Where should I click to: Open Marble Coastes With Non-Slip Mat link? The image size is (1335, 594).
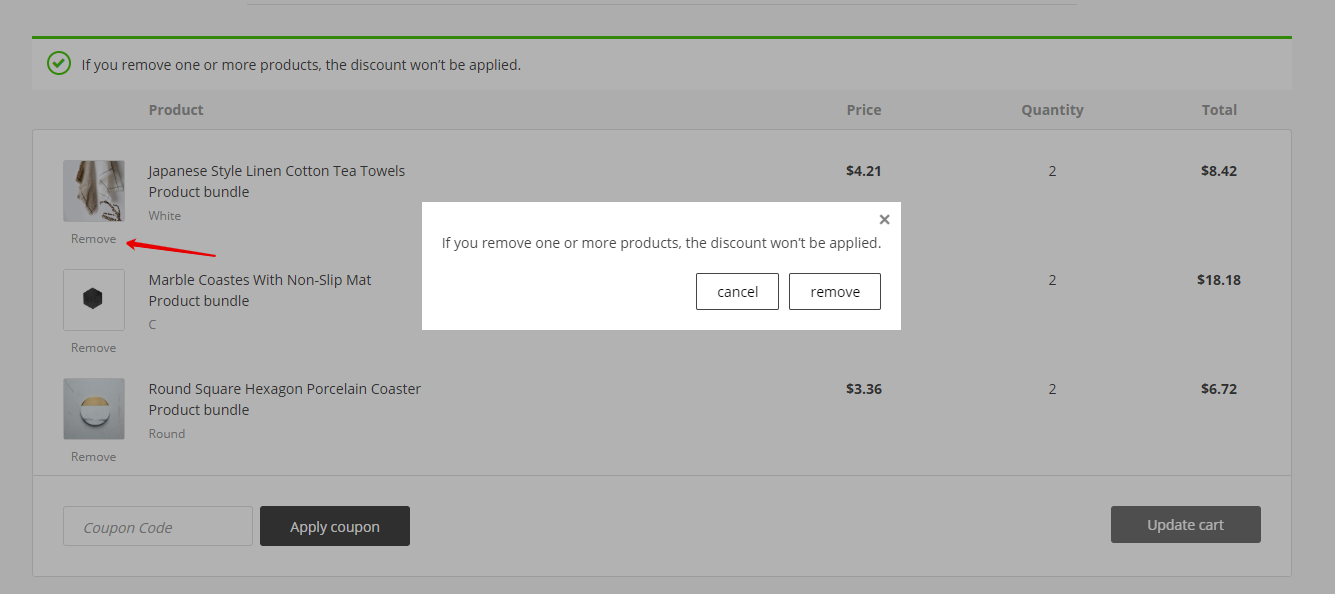[x=260, y=280]
